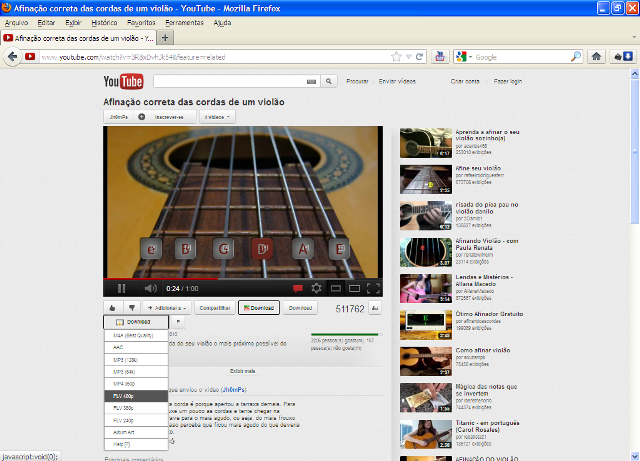Open the address bar history dropdown arrow
The image size is (640, 461).
(408, 57)
